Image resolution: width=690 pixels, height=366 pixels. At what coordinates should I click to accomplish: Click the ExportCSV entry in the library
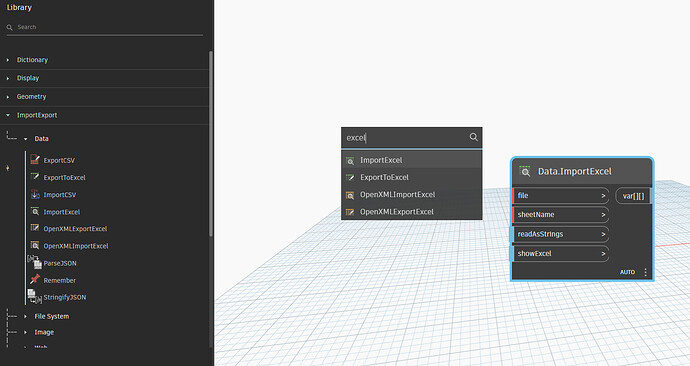(x=59, y=160)
